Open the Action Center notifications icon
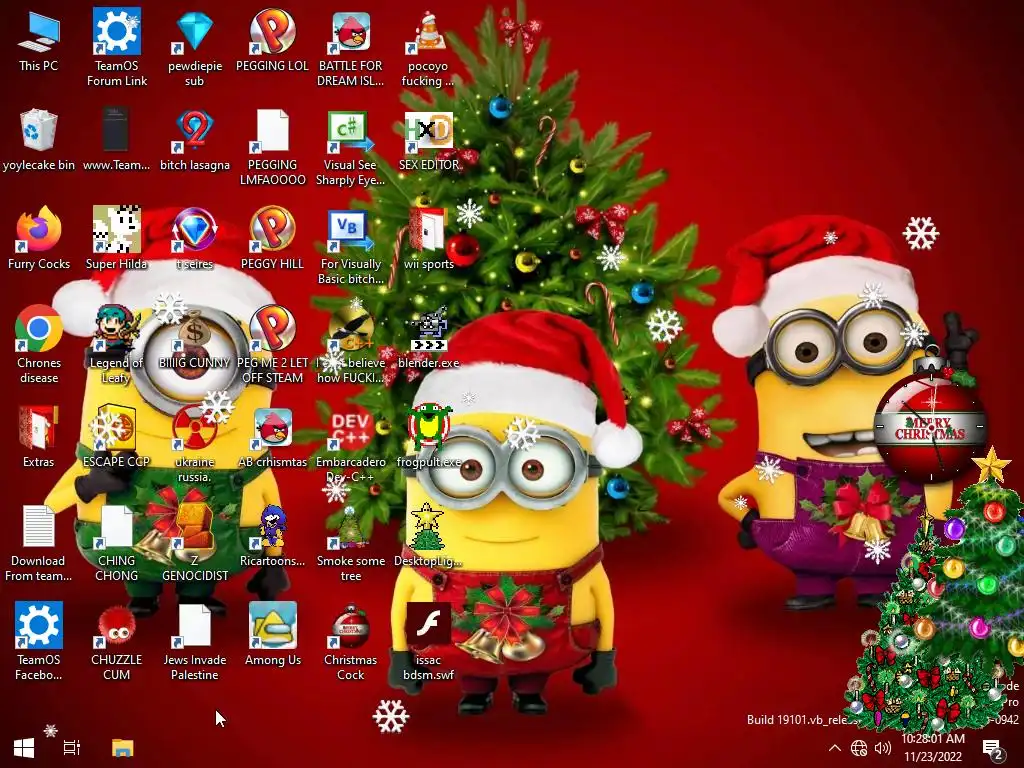 click(993, 749)
